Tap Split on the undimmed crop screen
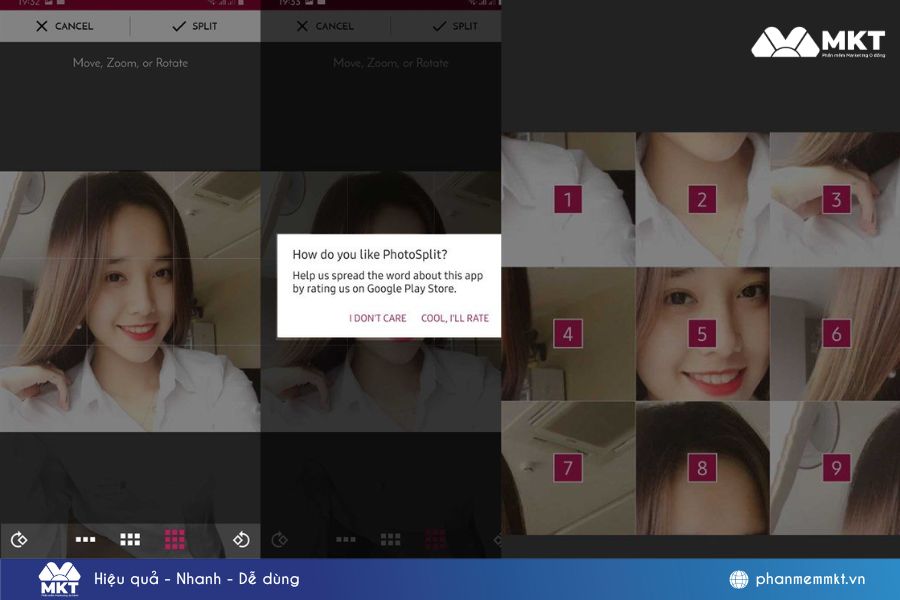Viewport: 900px width, 600px height. click(195, 26)
